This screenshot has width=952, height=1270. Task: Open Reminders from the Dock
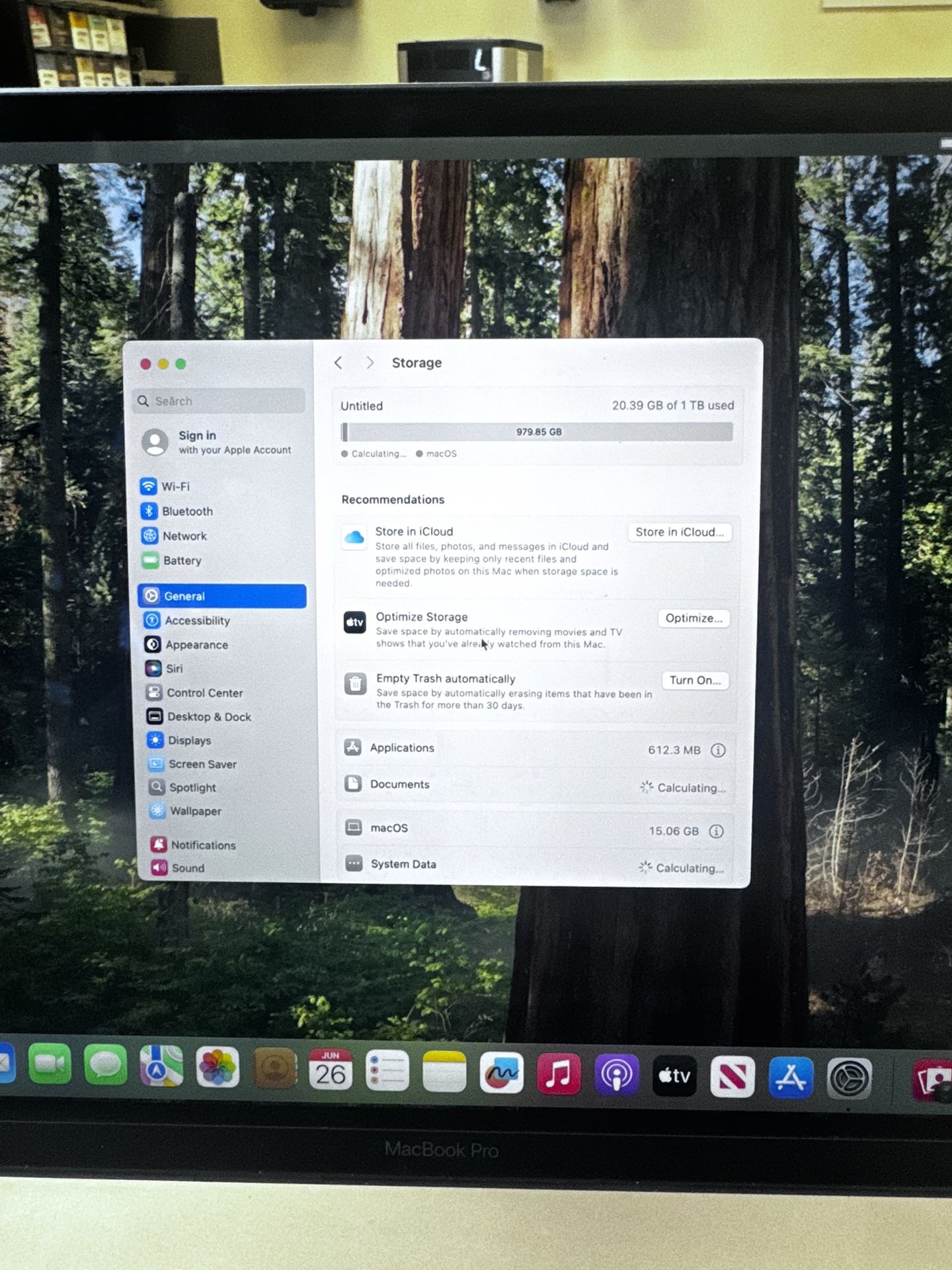tap(387, 1071)
